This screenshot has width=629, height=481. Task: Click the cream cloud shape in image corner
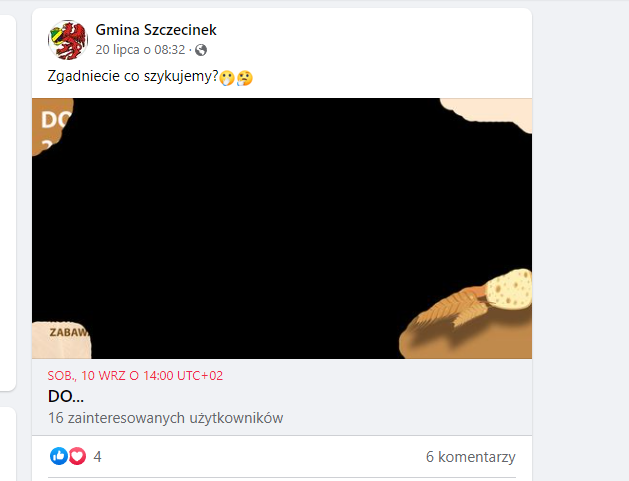click(487, 114)
